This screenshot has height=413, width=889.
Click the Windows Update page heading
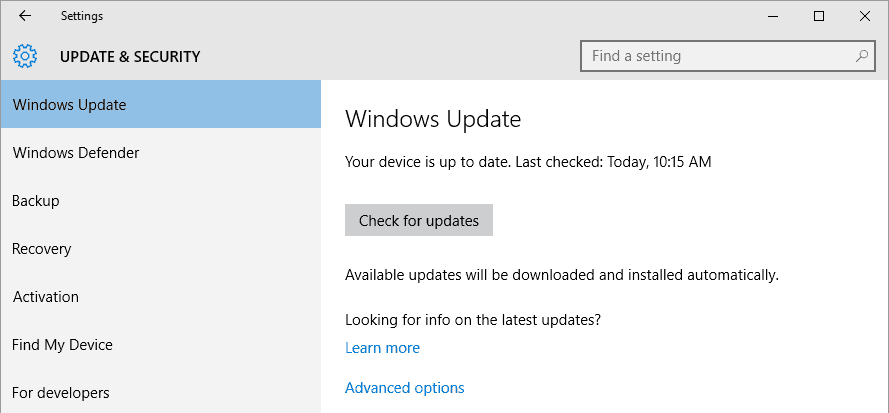[x=433, y=120]
